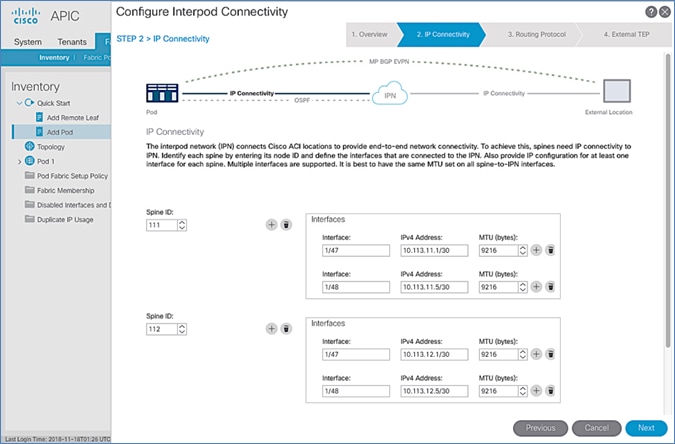Screen dimensions: 675x444
Task: Click the IPv4 Address field 10.113.11.5/30
Action: click(434, 287)
